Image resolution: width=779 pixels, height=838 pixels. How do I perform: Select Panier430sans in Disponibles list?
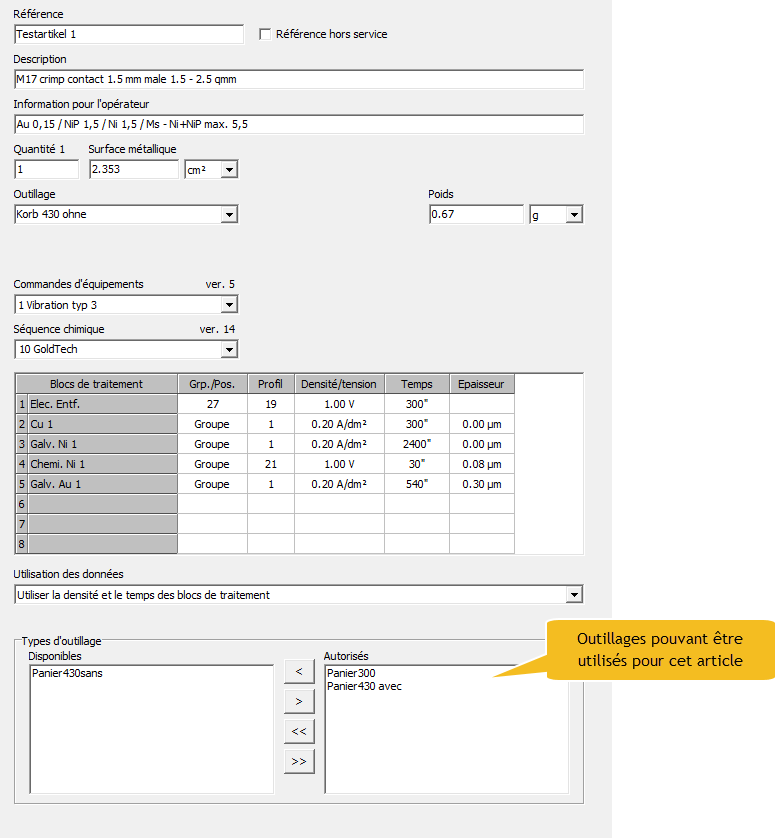[67, 673]
